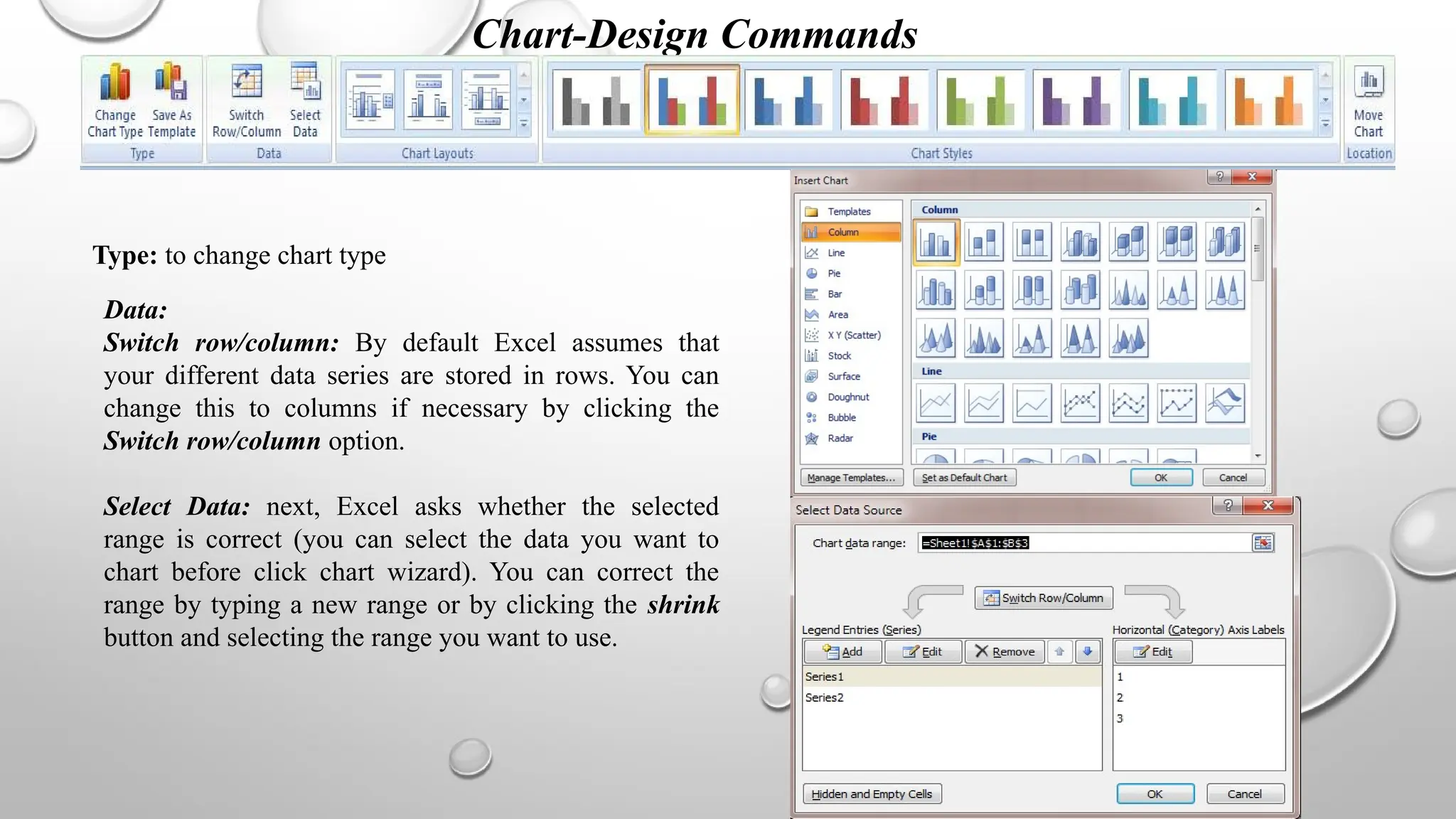Pick the red chart style swatch
This screenshot has width=1456, height=819.
[884, 100]
